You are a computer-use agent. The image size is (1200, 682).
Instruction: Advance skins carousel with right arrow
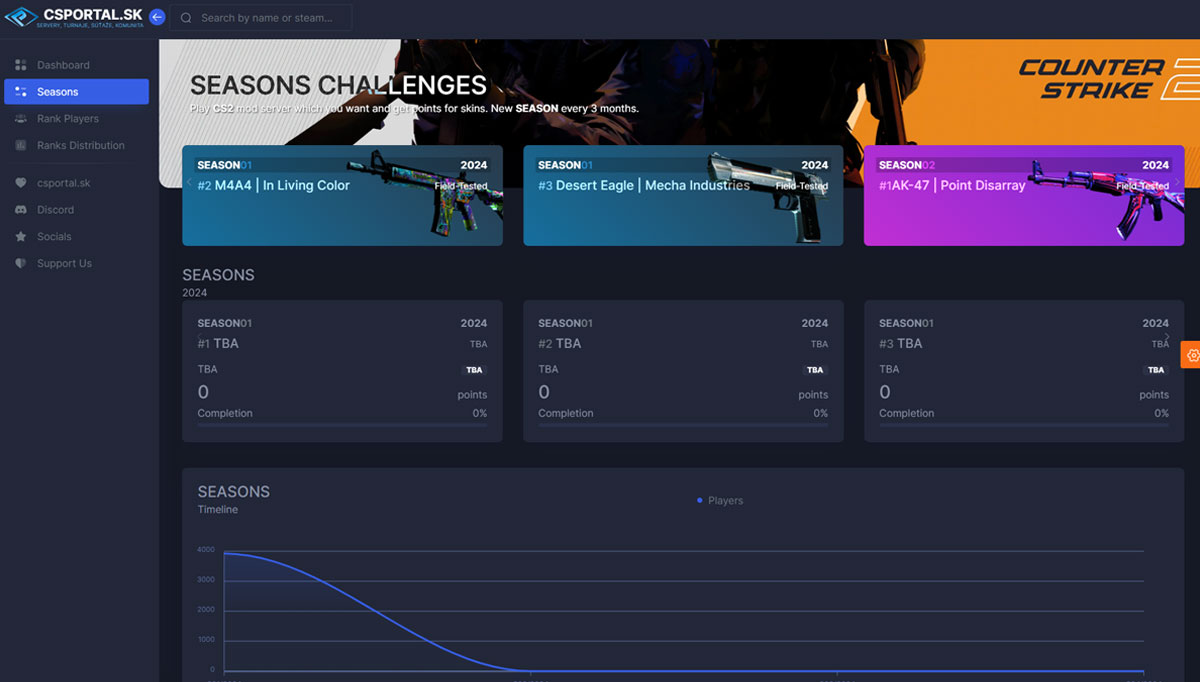tap(1177, 182)
